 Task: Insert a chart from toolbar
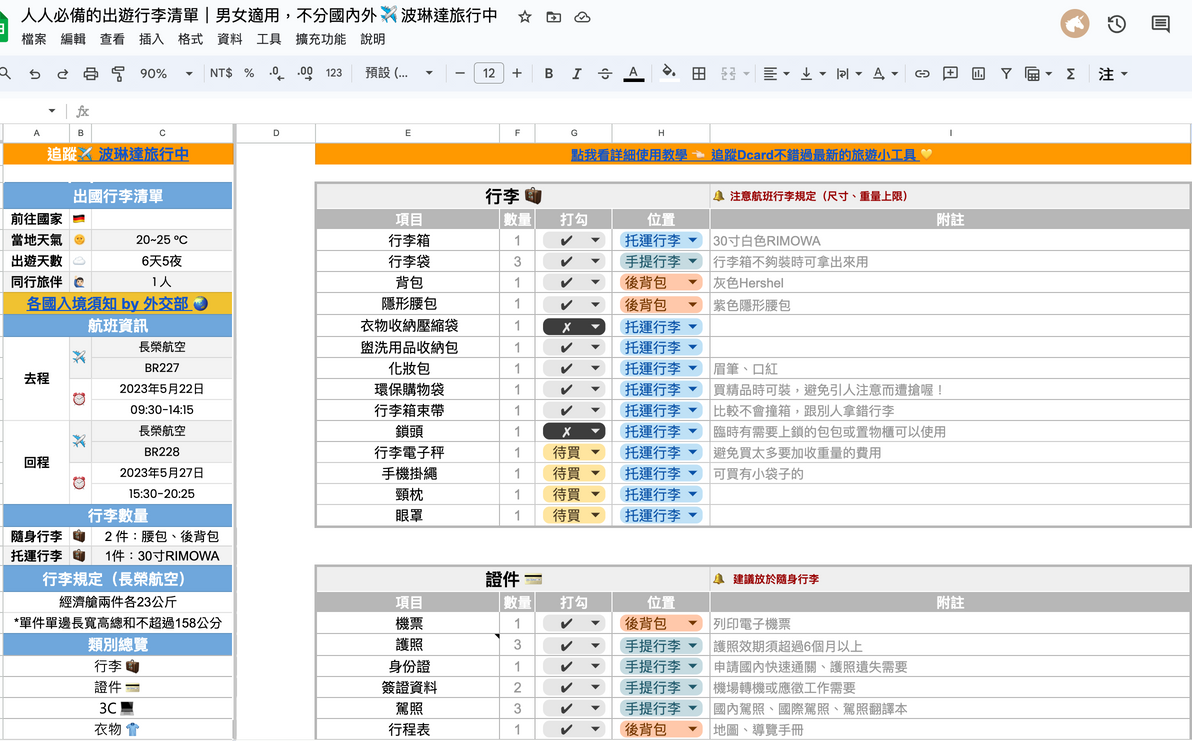click(978, 74)
